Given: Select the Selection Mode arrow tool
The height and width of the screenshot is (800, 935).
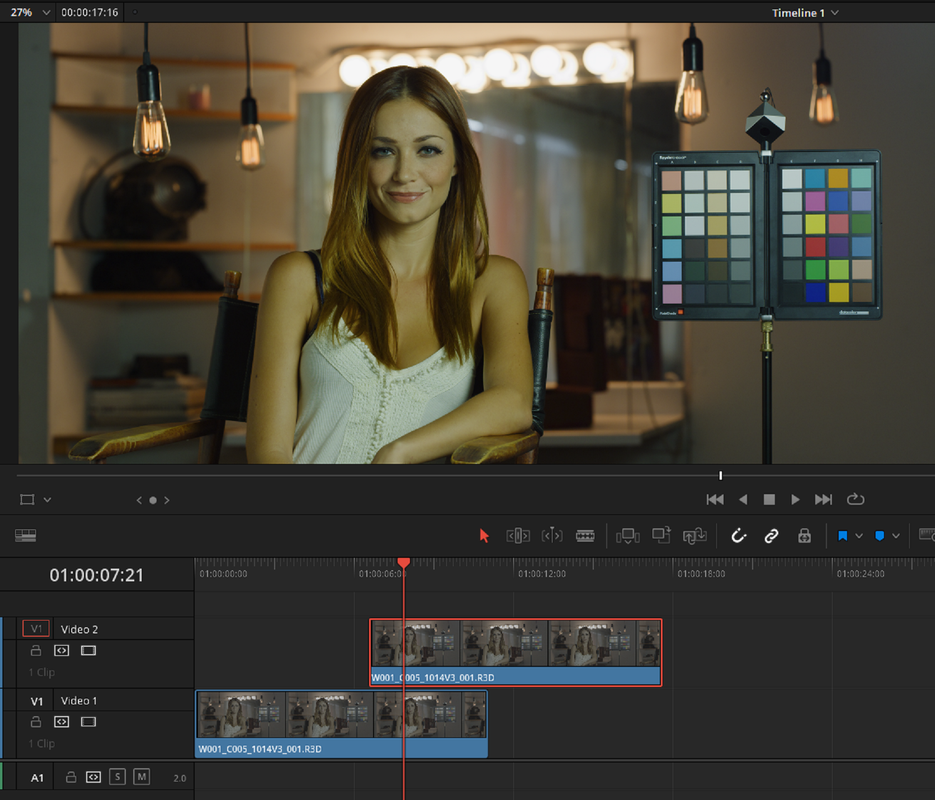Looking at the screenshot, I should tap(484, 535).
